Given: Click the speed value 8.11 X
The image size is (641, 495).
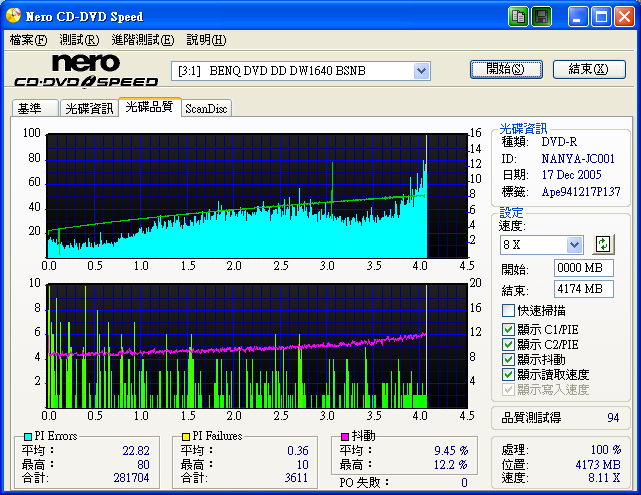Looking at the screenshot, I should pyautogui.click(x=604, y=477).
